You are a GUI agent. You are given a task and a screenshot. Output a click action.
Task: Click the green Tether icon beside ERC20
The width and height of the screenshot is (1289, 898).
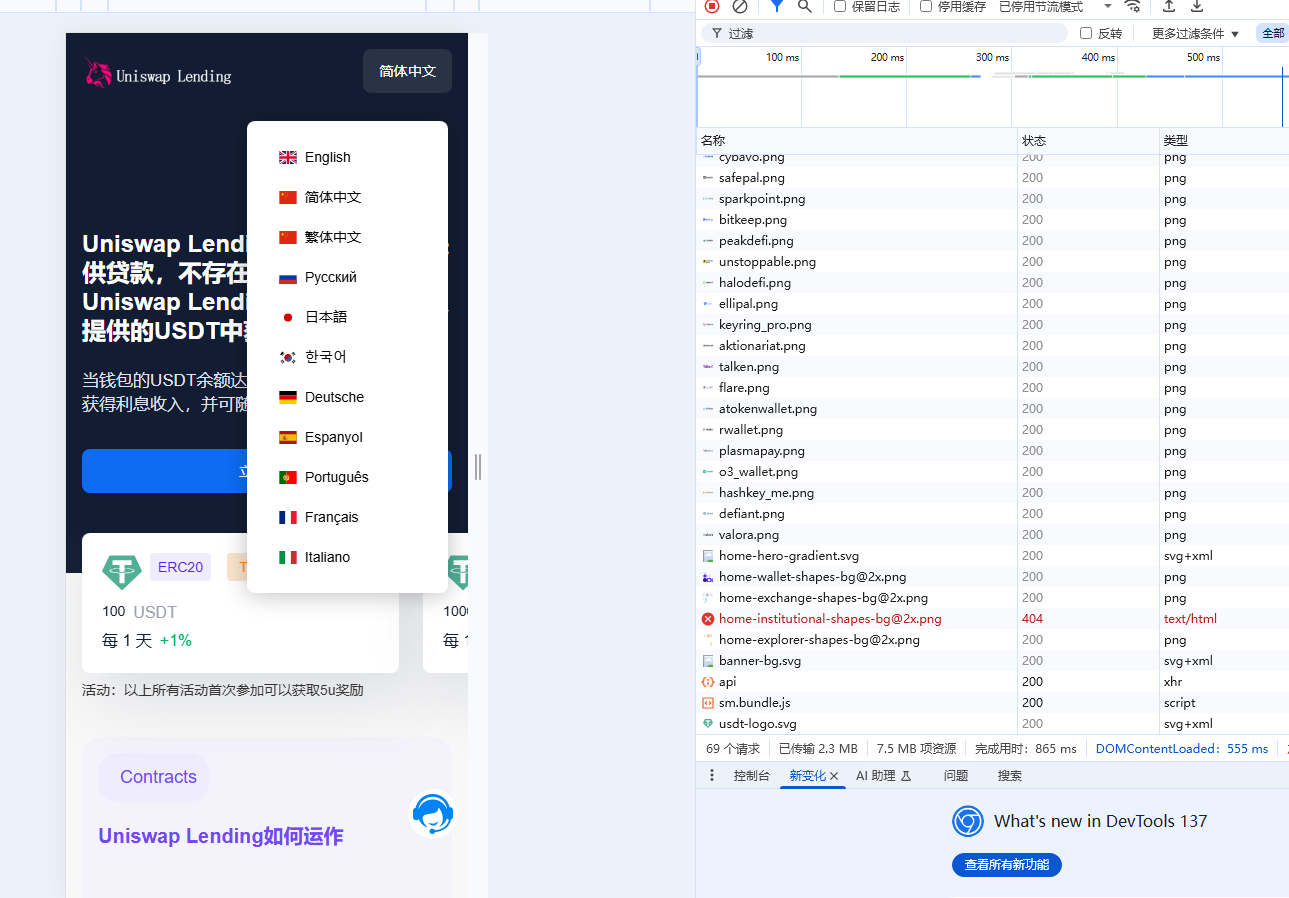[122, 570]
